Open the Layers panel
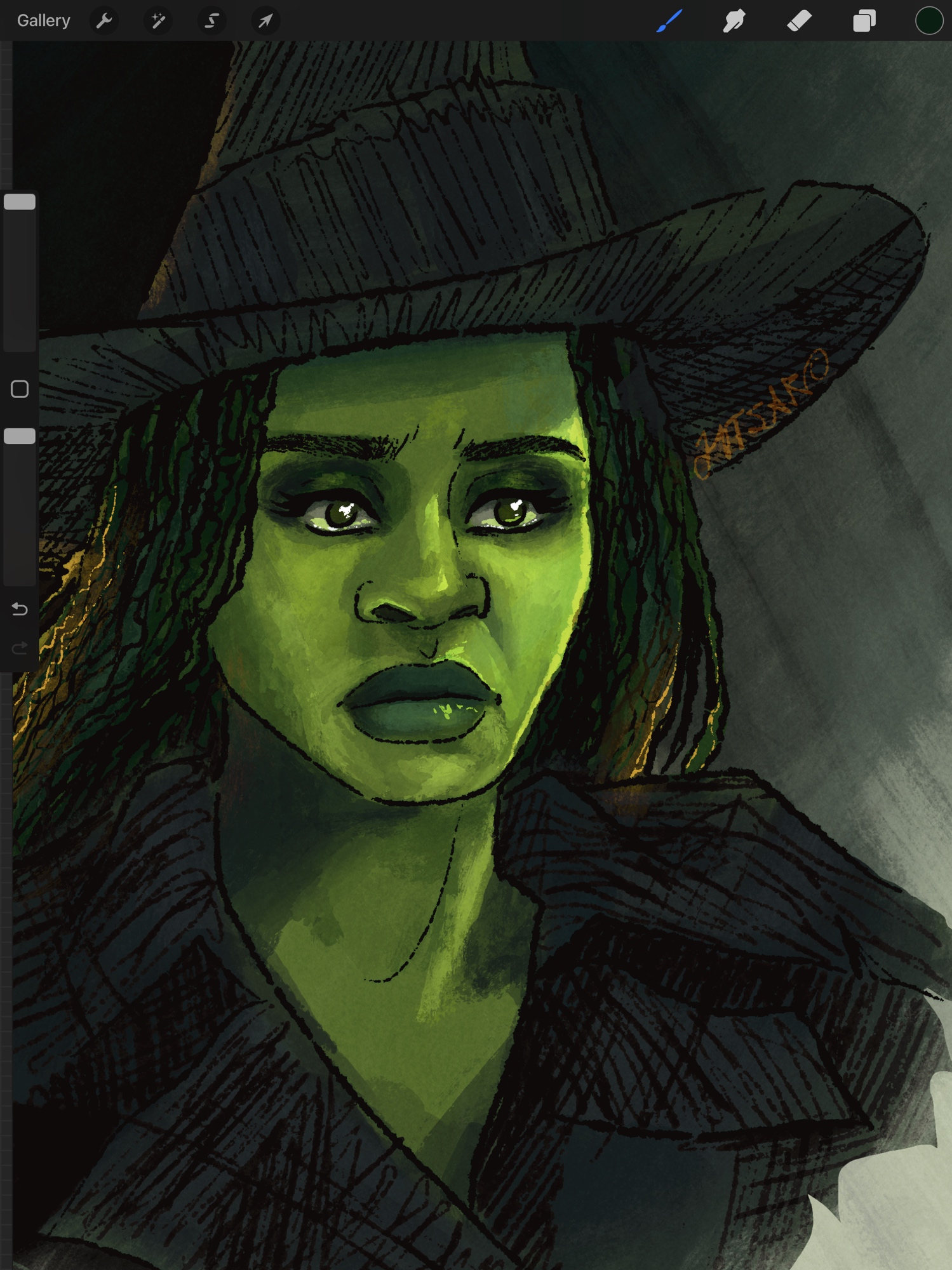This screenshot has height=1270, width=952. (x=864, y=21)
